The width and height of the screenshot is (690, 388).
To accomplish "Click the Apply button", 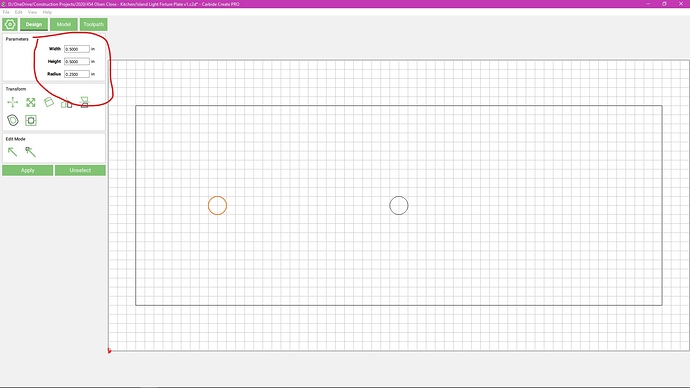I will (27, 170).
